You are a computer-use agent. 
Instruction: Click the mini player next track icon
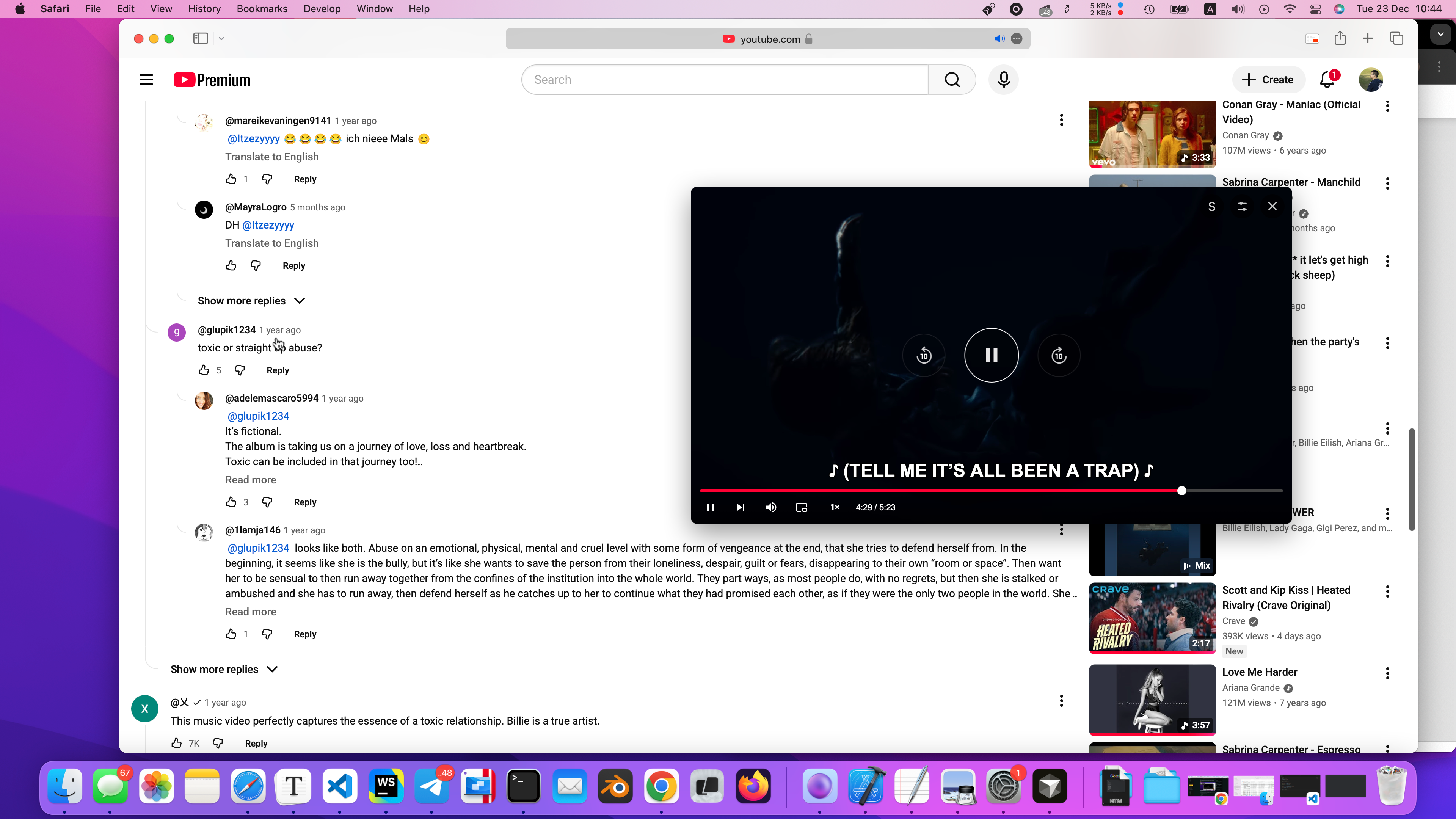pos(741,507)
